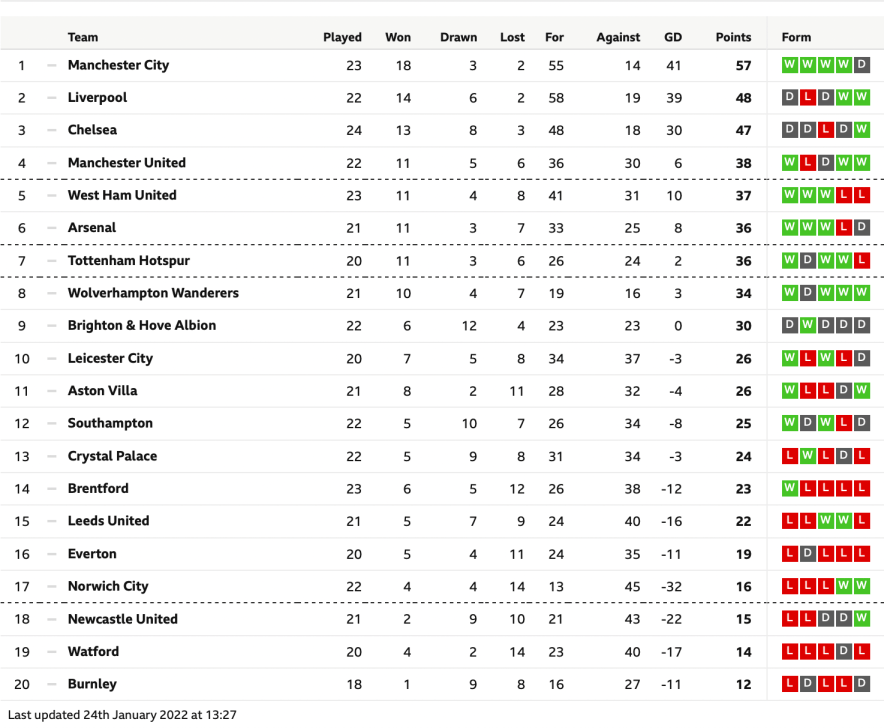The height and width of the screenshot is (728, 884).
Task: Click the movement indicator next to Everton
Action: coord(51,554)
